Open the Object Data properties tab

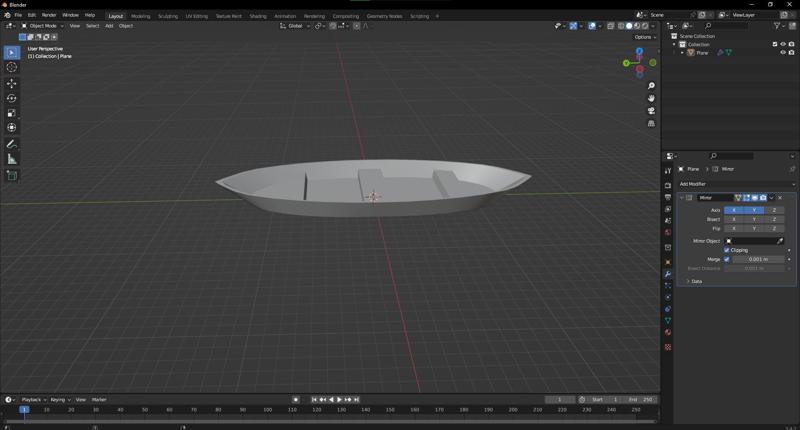(x=668, y=320)
